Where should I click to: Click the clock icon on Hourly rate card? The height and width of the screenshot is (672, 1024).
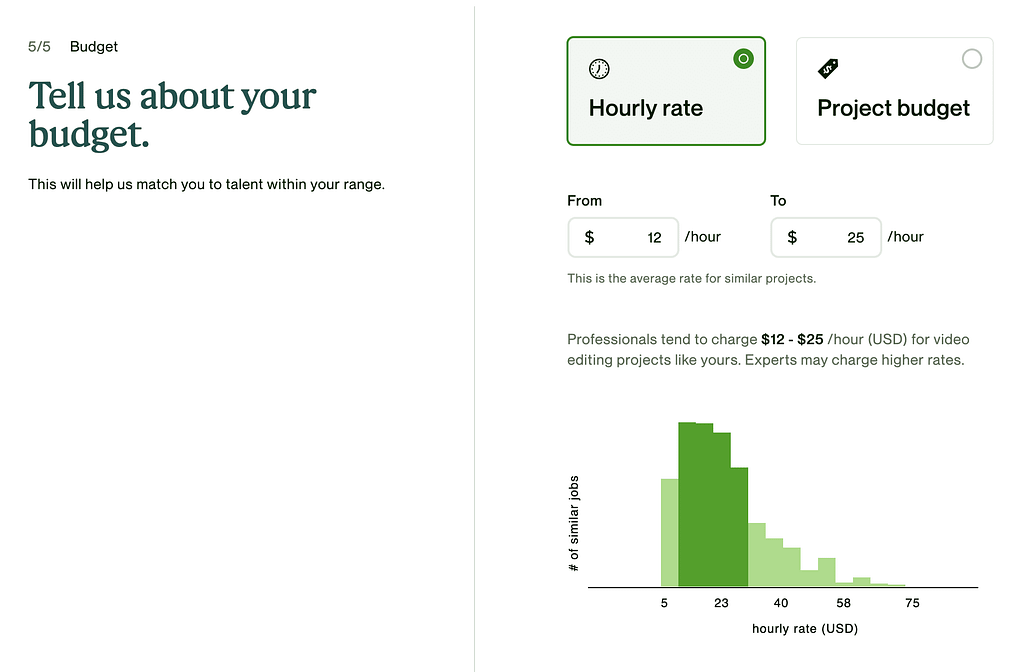coord(599,69)
